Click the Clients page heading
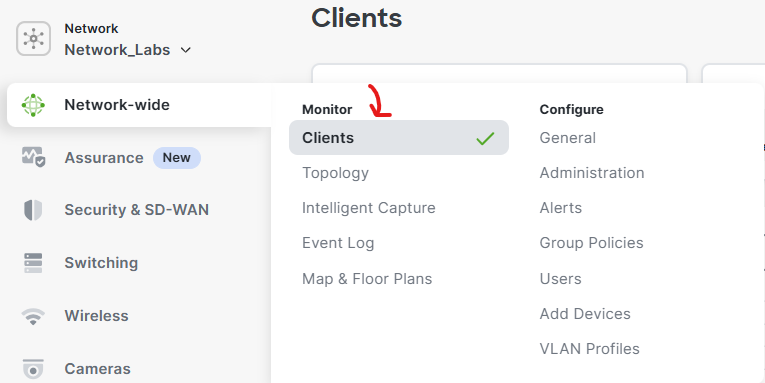Viewport: 765px width, 383px height. click(x=357, y=18)
